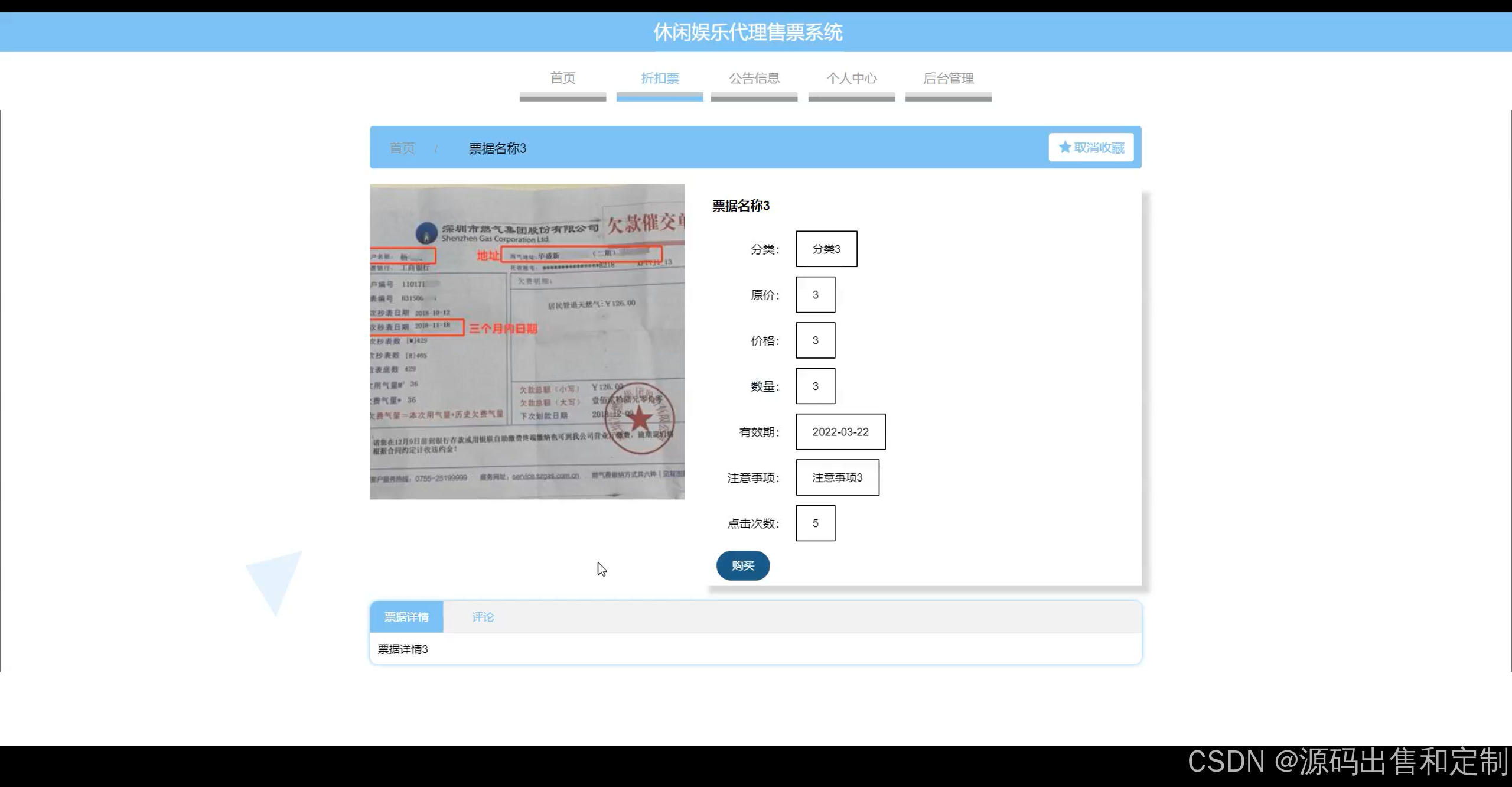This screenshot has width=1512, height=787.
Task: Click the gas bill ticket image
Action: [527, 342]
